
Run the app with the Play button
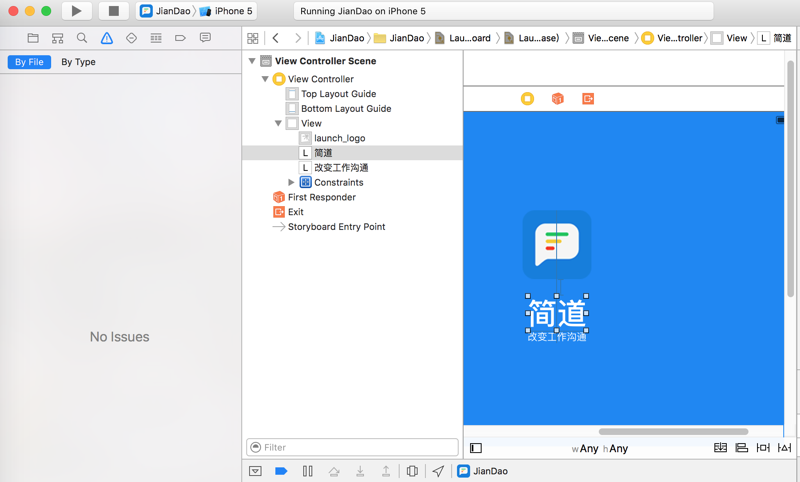point(77,11)
